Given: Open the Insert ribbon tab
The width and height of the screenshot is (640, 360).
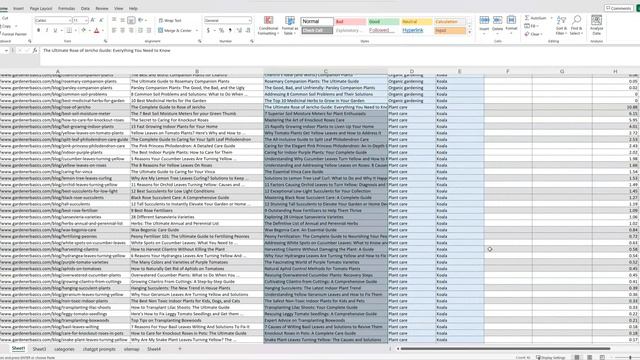Looking at the screenshot, I should tap(18, 8).
